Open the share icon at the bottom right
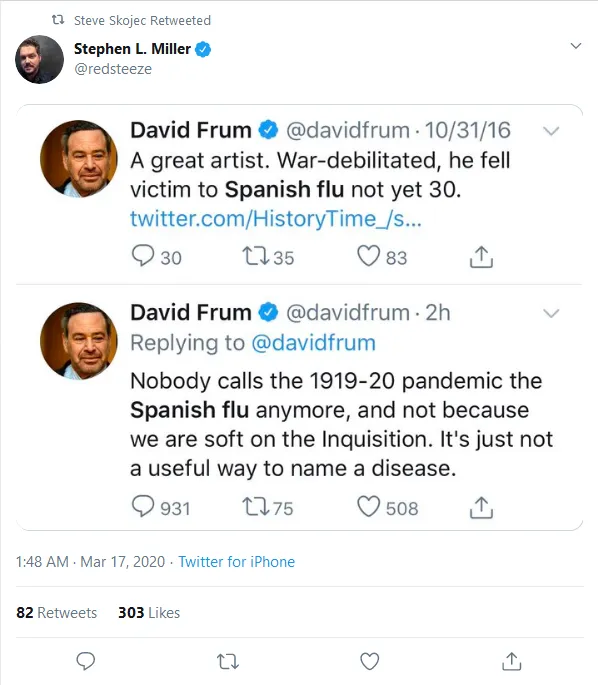The width and height of the screenshot is (598, 685). pos(512,661)
